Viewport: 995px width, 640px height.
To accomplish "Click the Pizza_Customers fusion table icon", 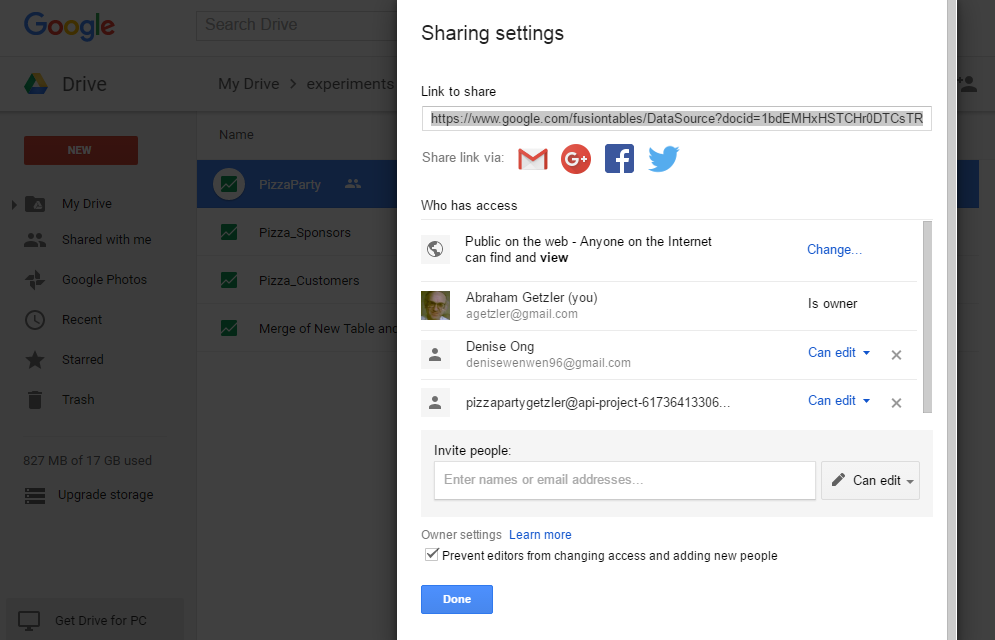I will [x=229, y=280].
